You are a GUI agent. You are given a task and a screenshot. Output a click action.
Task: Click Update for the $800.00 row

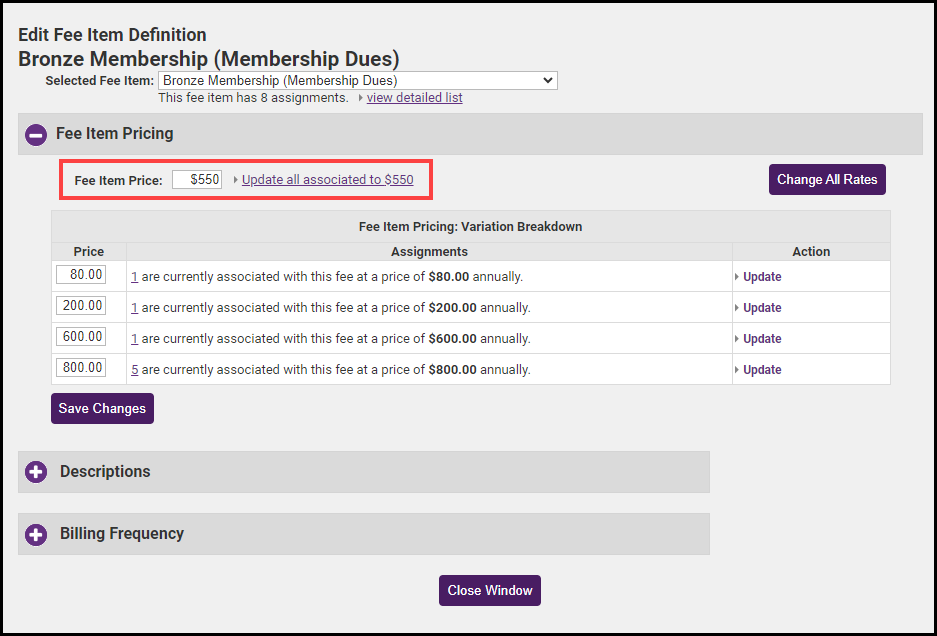tap(762, 370)
